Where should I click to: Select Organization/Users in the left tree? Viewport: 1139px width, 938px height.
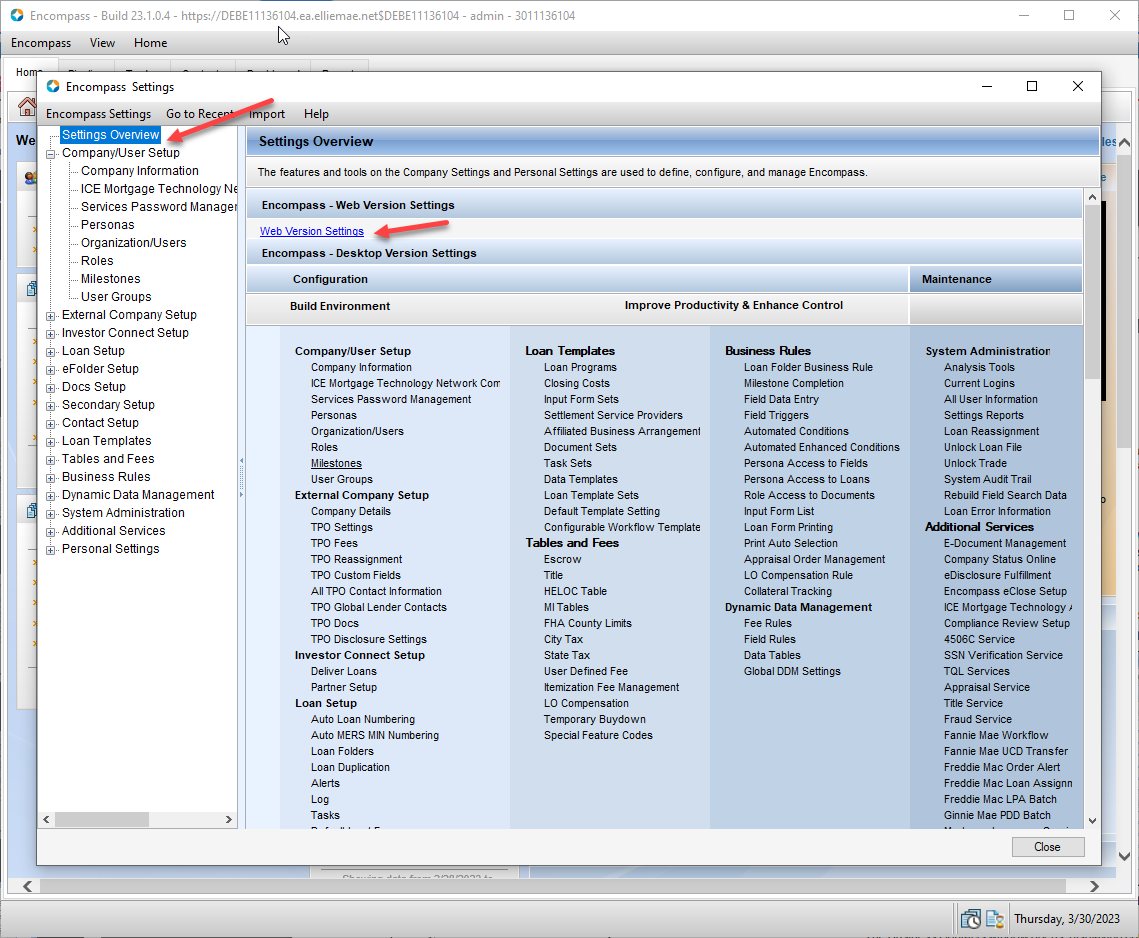(x=134, y=243)
